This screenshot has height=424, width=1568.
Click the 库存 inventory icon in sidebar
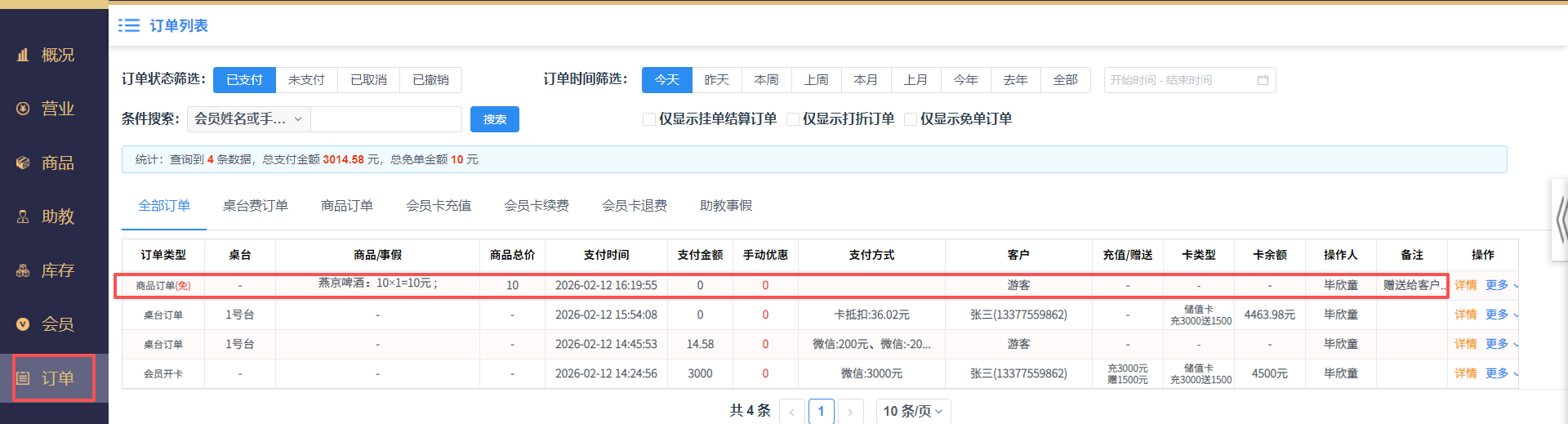click(x=23, y=270)
